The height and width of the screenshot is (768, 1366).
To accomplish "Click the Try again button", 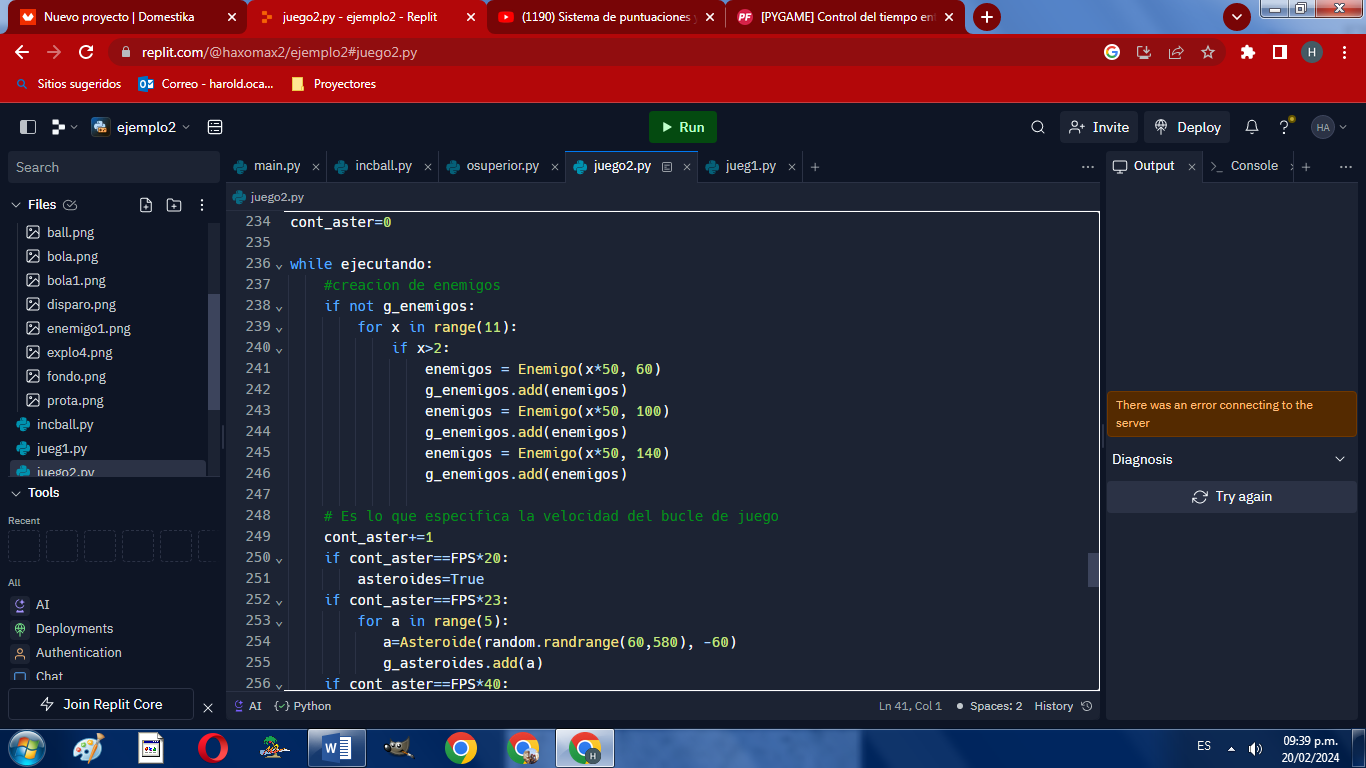I will point(1232,497).
